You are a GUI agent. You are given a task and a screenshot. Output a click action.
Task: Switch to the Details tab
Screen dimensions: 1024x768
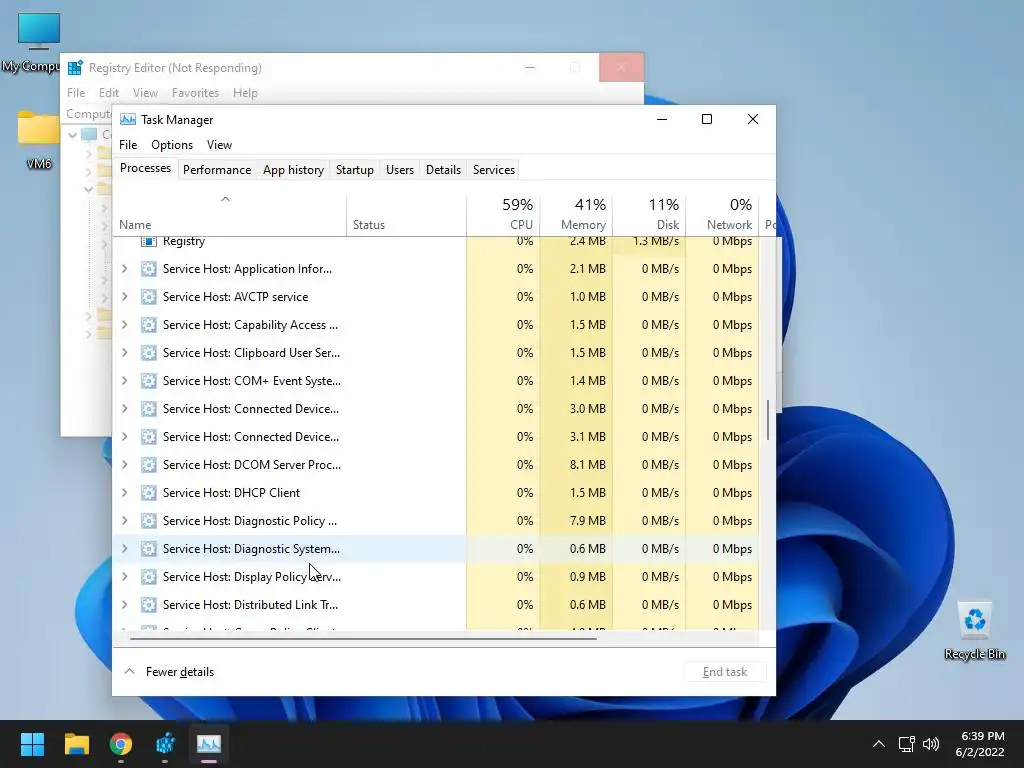click(443, 170)
